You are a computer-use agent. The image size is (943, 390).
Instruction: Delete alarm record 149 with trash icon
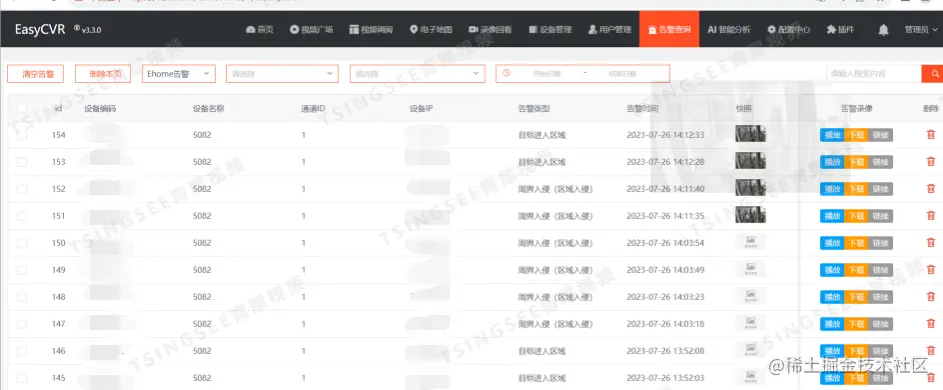[x=930, y=270]
